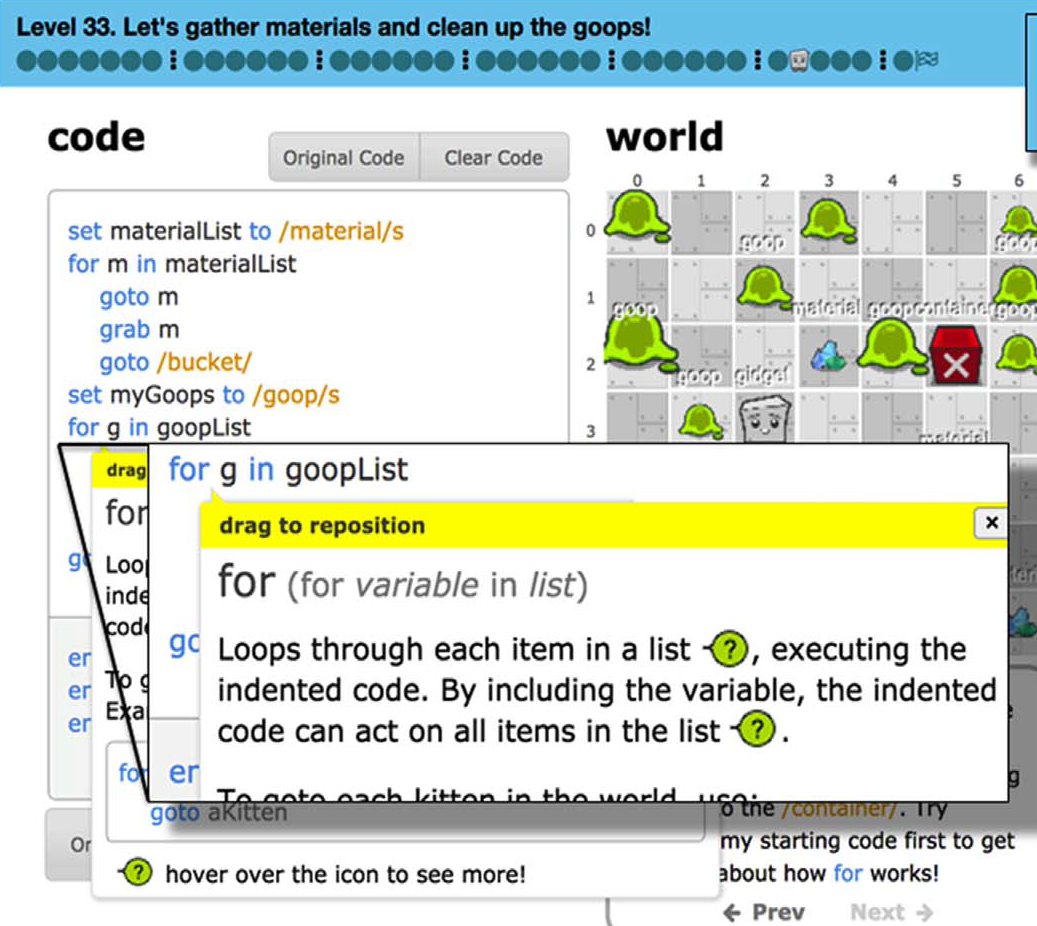Click the Next arrow link

click(x=891, y=912)
